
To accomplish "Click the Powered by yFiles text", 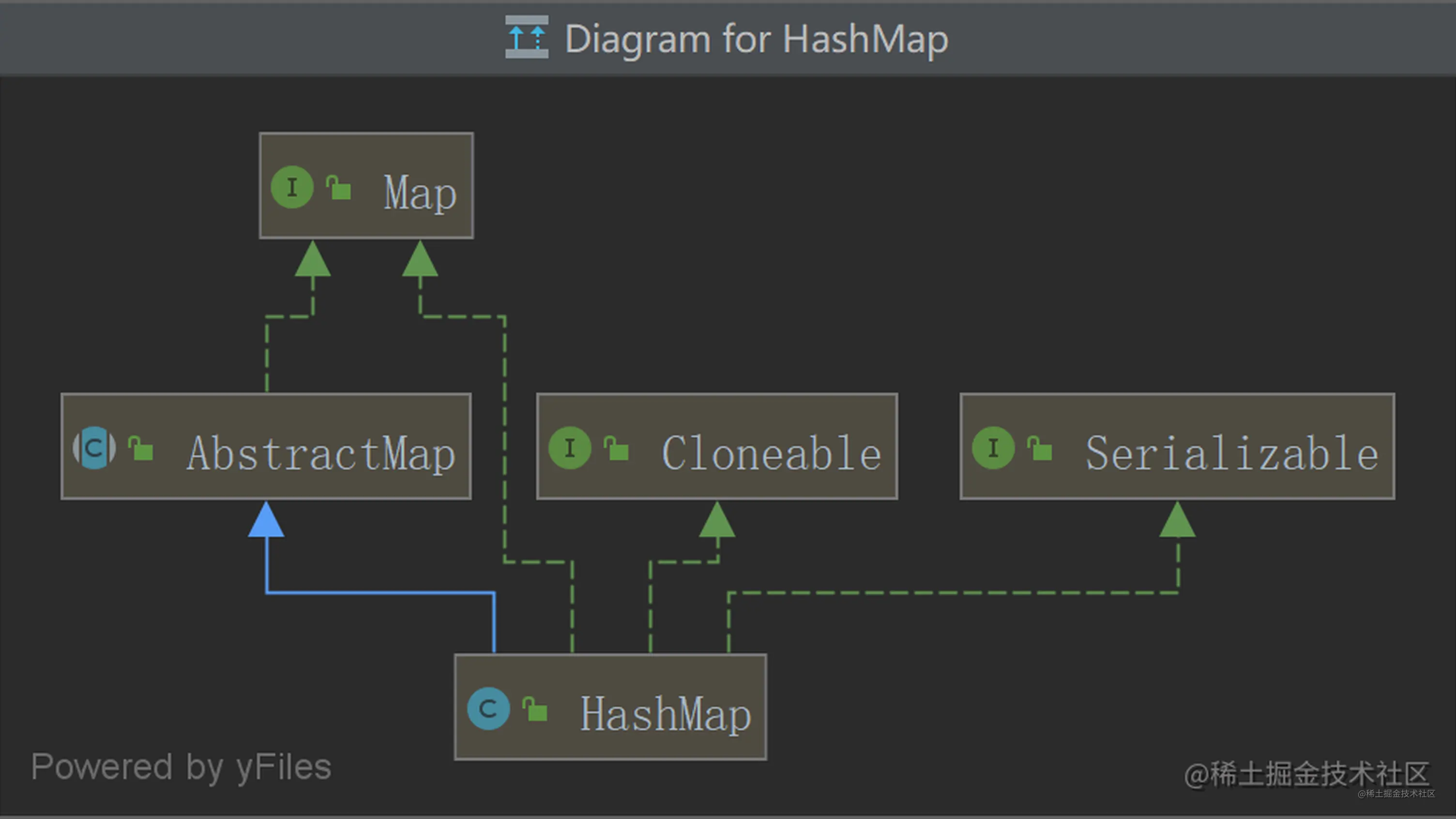I will (x=181, y=767).
